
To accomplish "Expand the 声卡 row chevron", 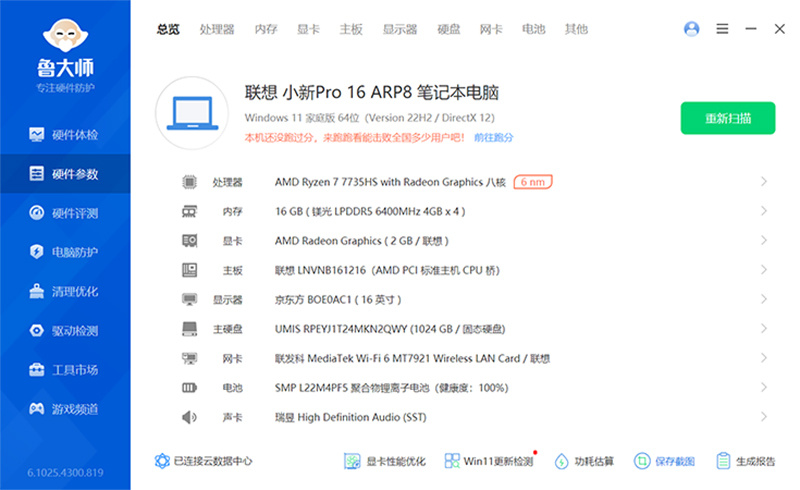I will coord(764,416).
